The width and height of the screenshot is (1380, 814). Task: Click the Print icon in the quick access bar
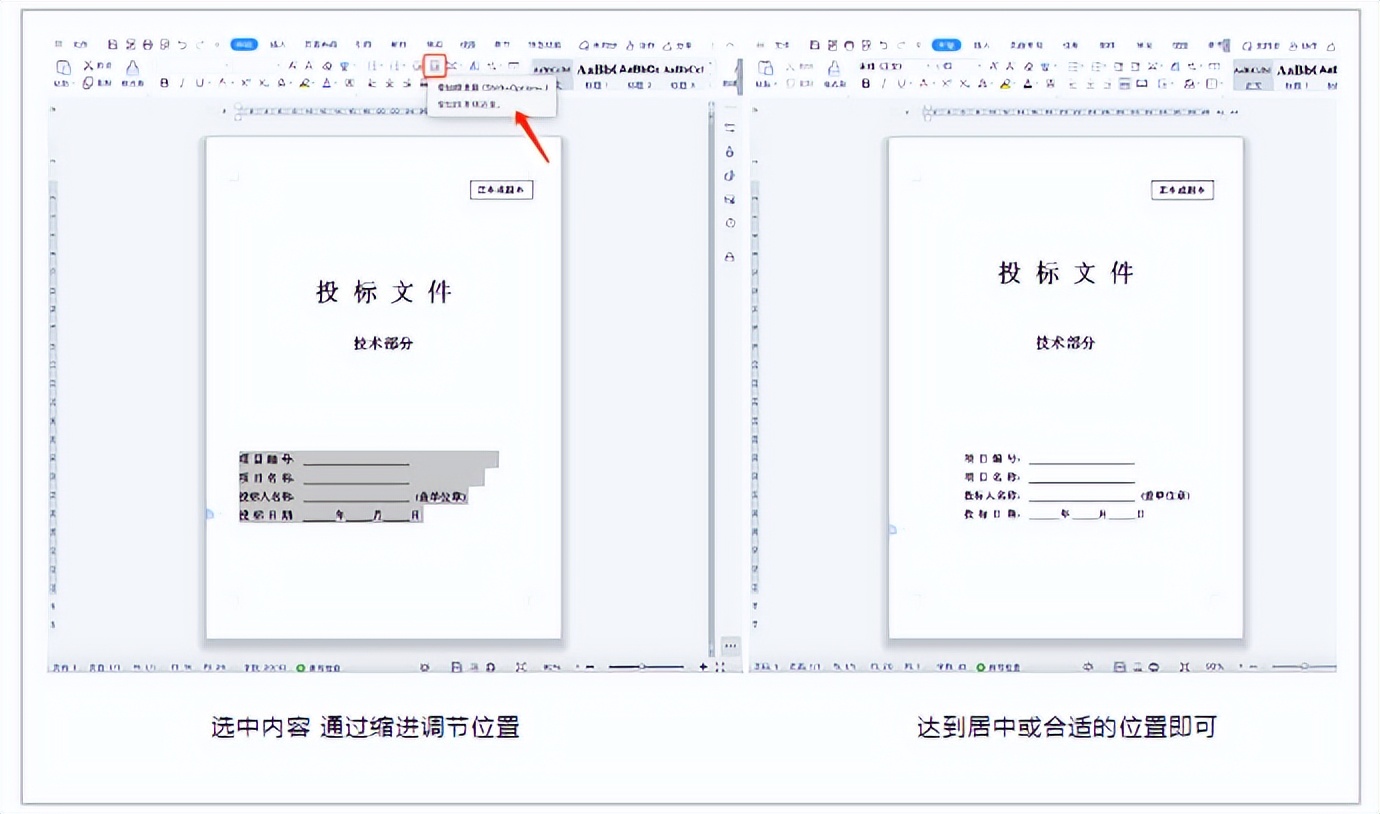coord(146,44)
